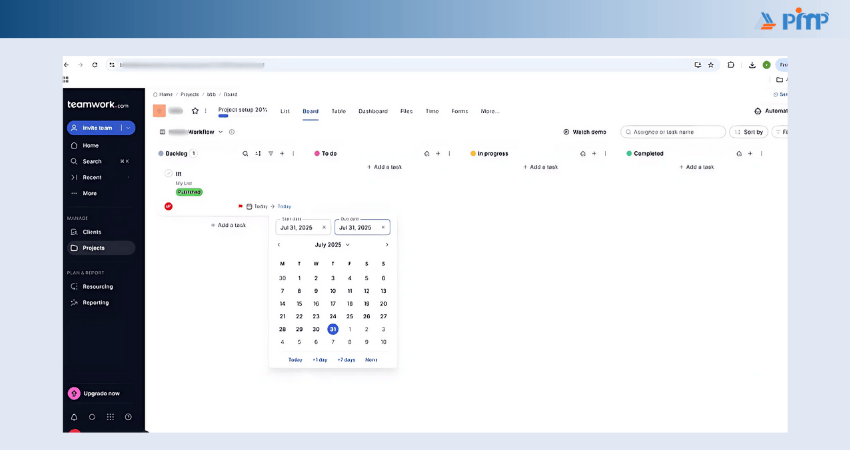Click the clock timer icon at sidebar bottom

coord(128,417)
